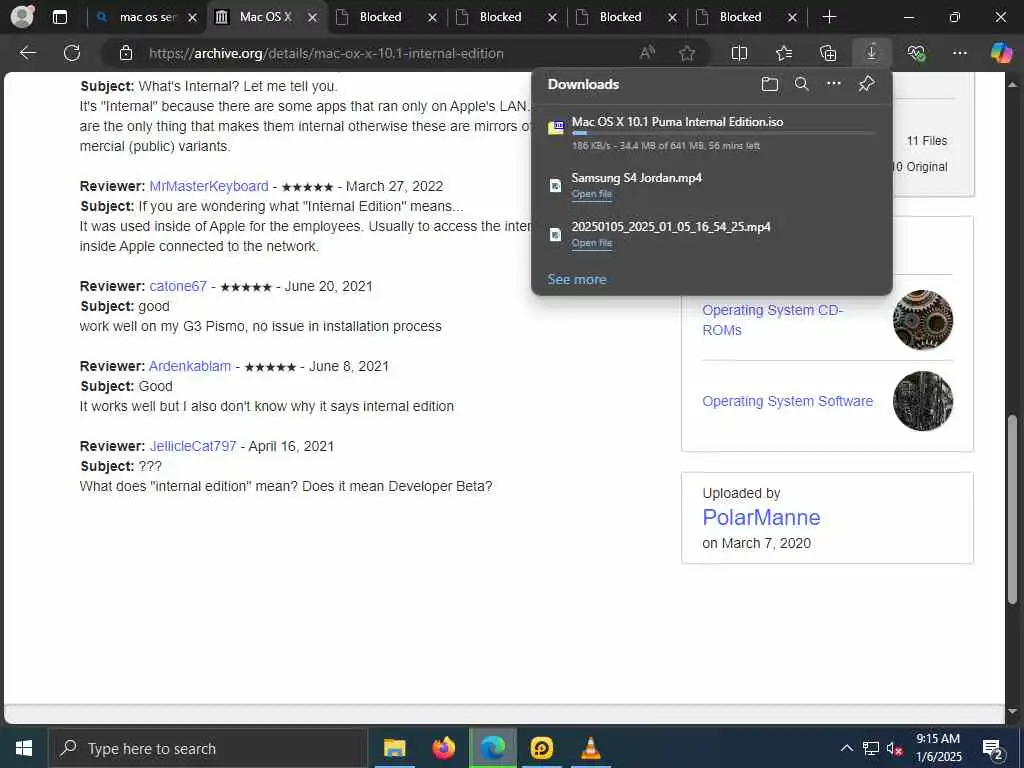The image size is (1024, 768).
Task: Close the Mac OS X tab
Action: [312, 18]
